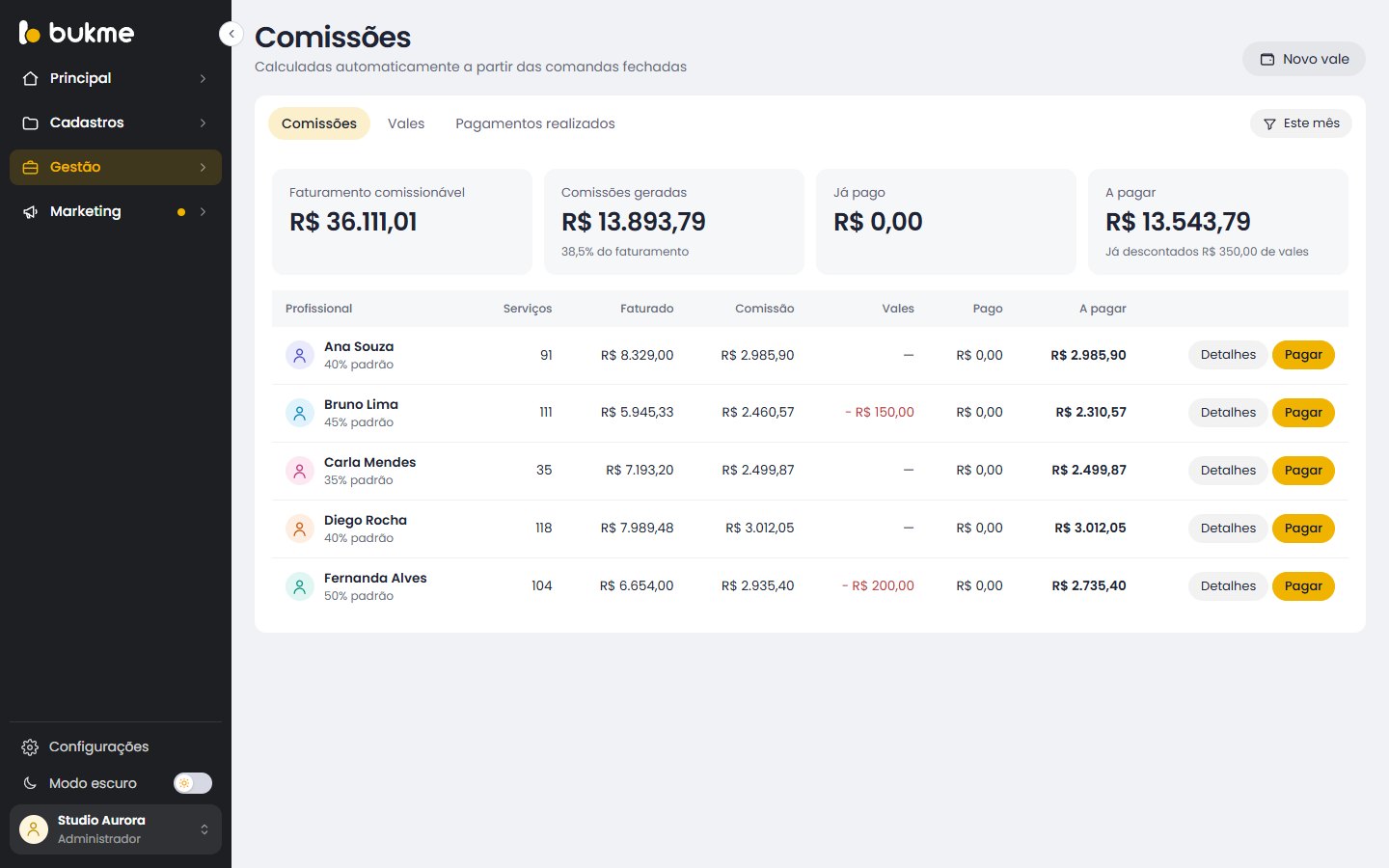
Task: Expand the Marketing menu chevron
Action: coord(203,211)
